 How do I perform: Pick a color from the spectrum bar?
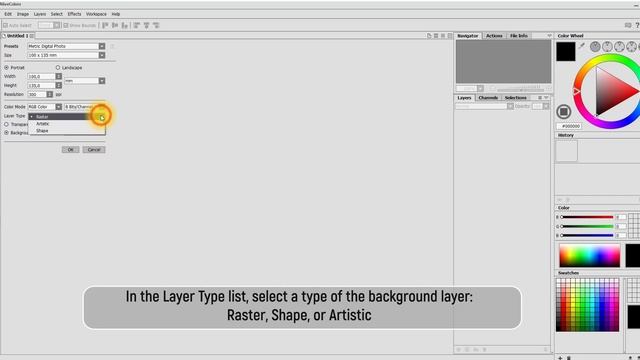(590, 256)
